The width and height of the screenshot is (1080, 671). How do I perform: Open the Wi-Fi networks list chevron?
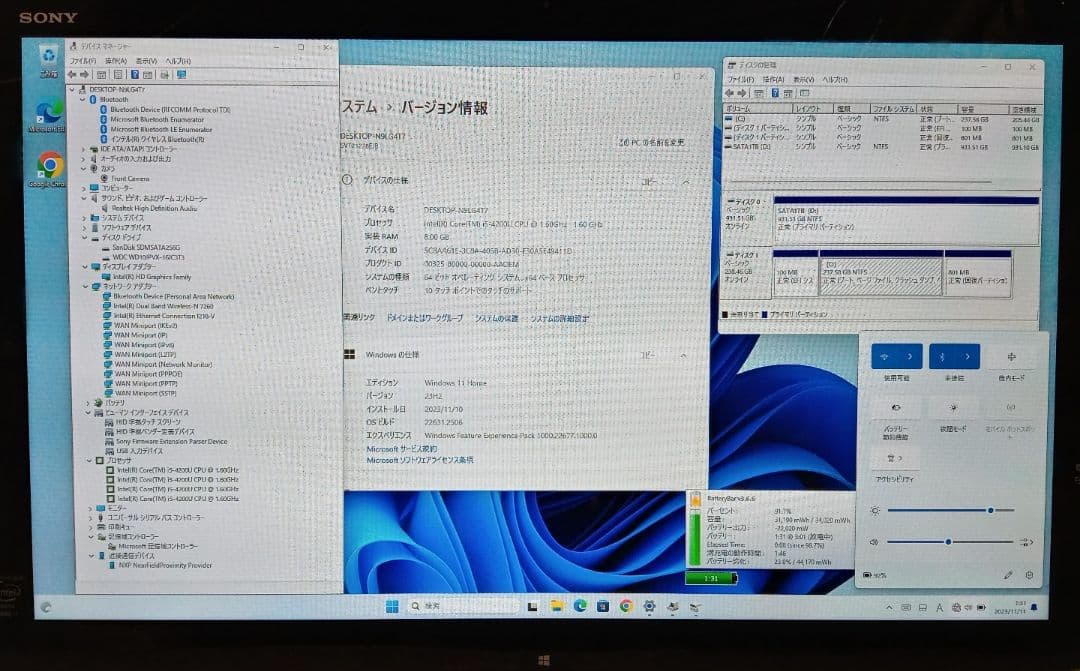click(x=910, y=357)
